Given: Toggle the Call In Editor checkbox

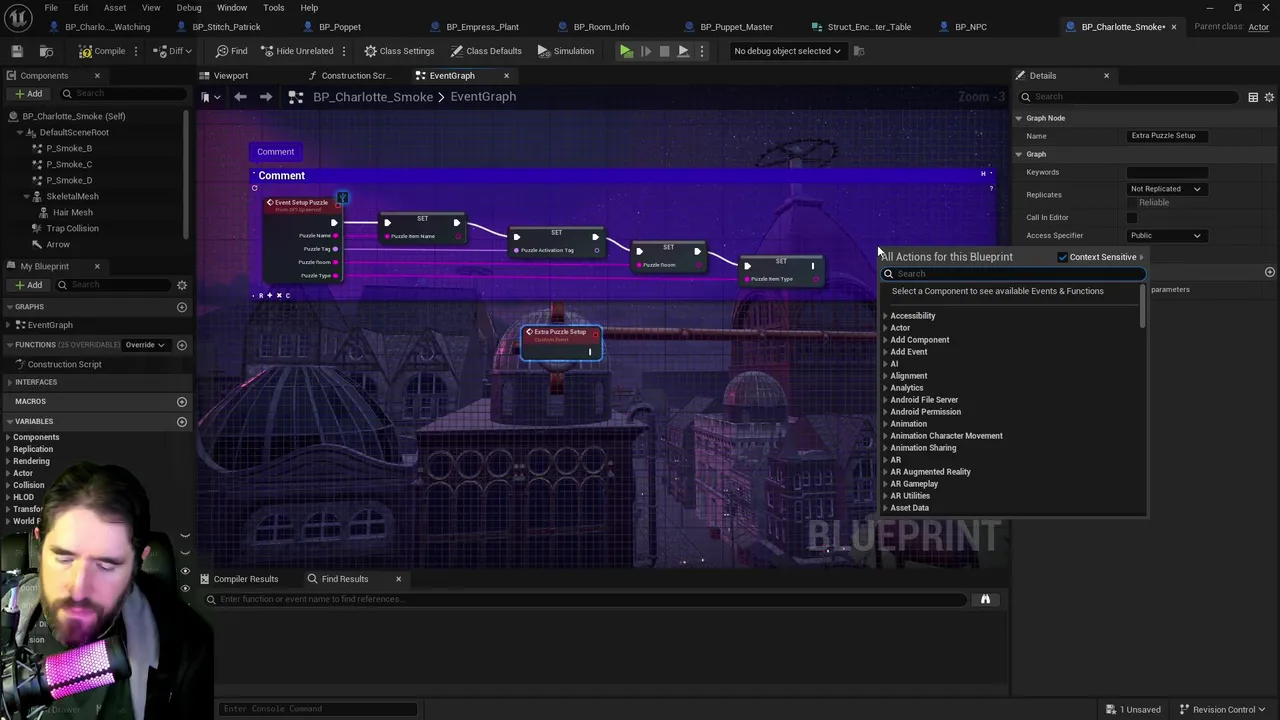Looking at the screenshot, I should (1131, 217).
